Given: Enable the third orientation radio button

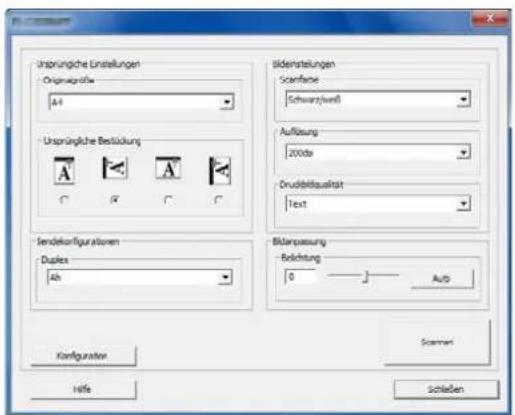Looking at the screenshot, I should click(168, 200).
